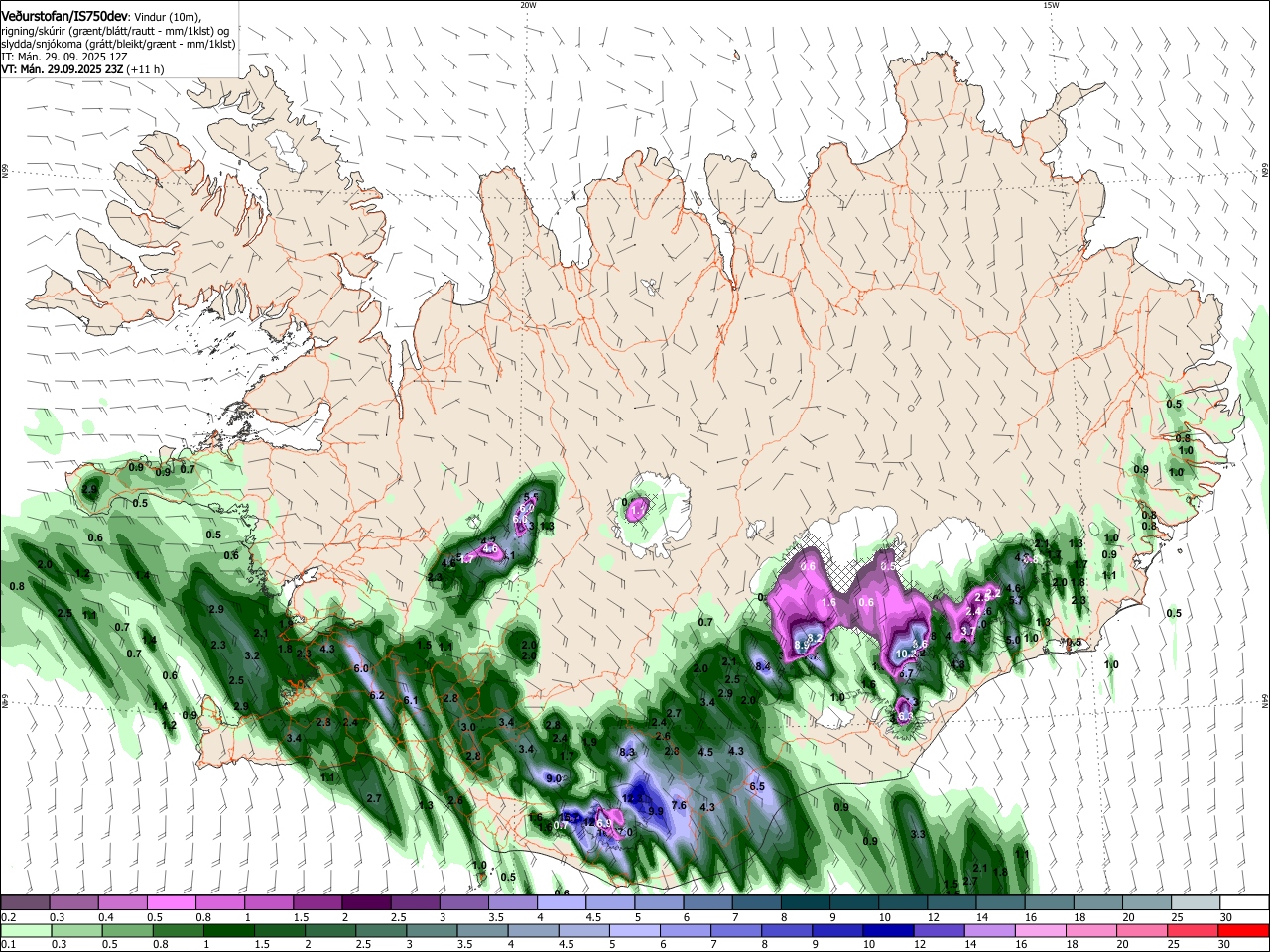The height and width of the screenshot is (952, 1270).
Task: Pick the light gray snow swatch labeled 25
Action: click(x=1196, y=902)
